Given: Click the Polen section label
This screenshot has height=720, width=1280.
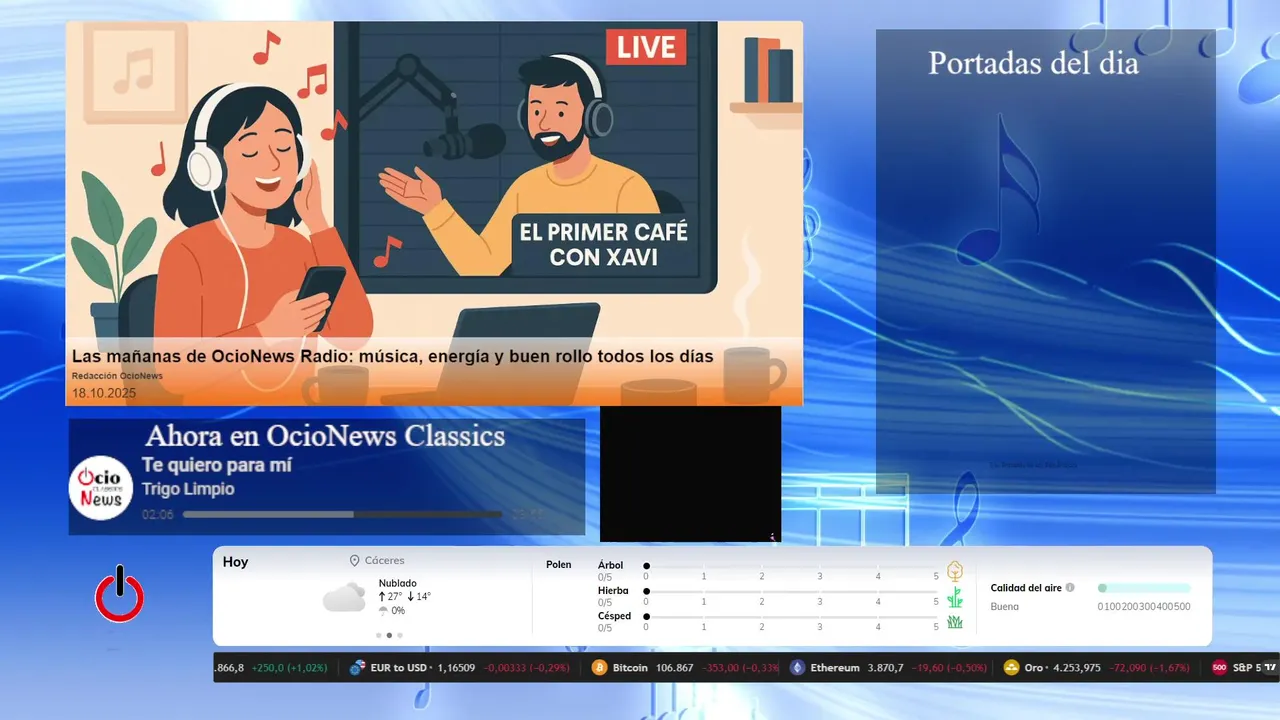Looking at the screenshot, I should [x=559, y=565].
